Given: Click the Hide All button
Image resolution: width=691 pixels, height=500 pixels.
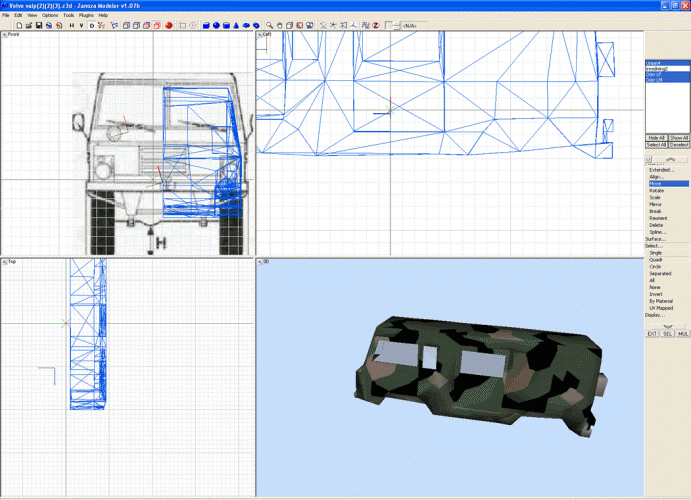Looking at the screenshot, I should point(656,138).
